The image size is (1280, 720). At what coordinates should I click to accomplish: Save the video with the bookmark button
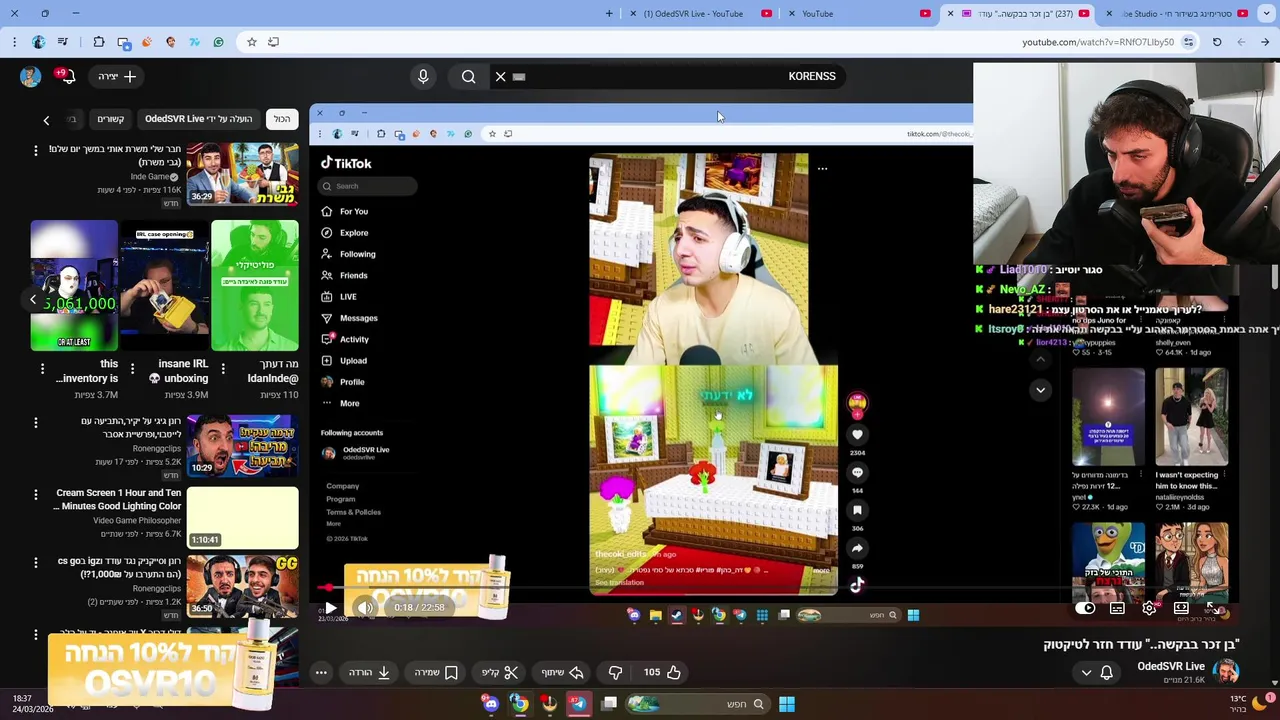(437, 672)
